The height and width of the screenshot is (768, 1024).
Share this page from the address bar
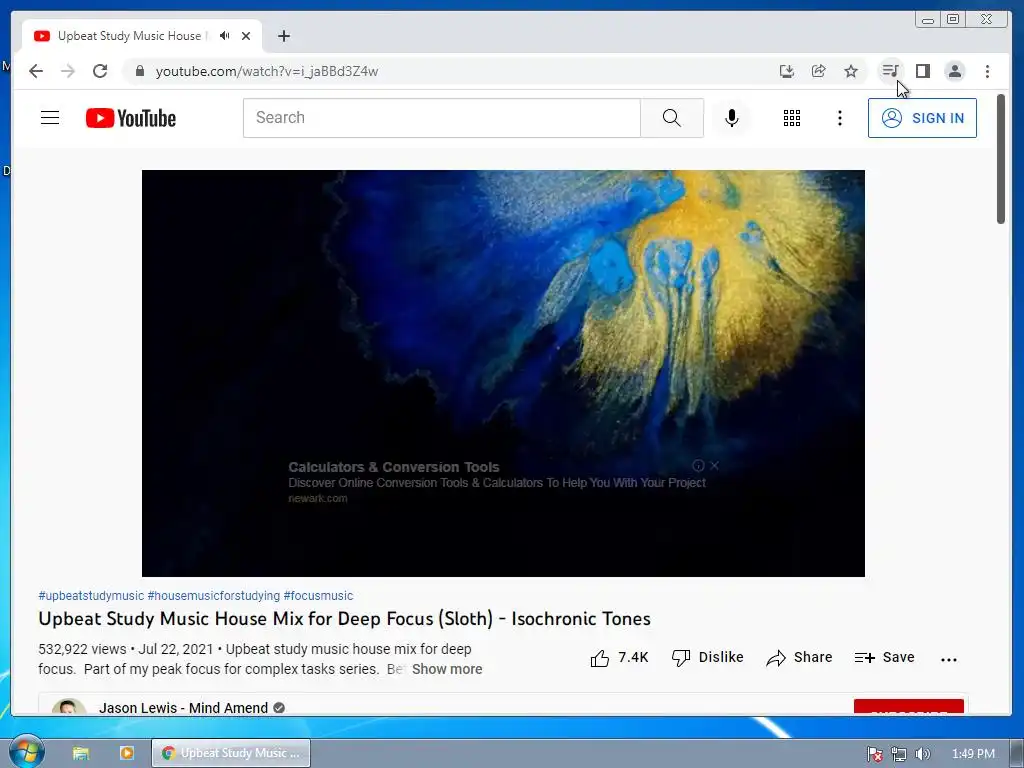tap(819, 71)
